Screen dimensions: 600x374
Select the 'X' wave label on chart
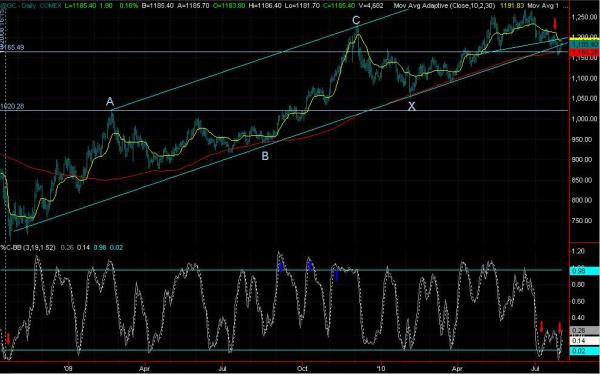click(x=411, y=106)
